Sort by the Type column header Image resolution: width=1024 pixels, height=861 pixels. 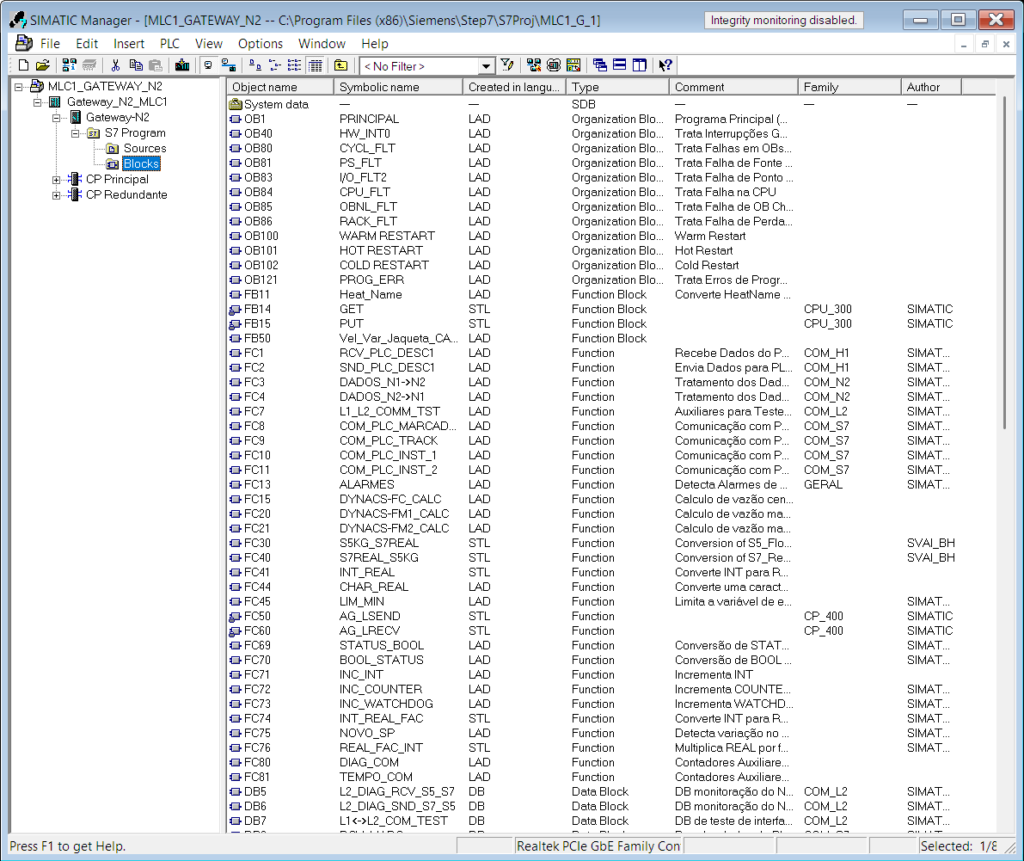(618, 87)
